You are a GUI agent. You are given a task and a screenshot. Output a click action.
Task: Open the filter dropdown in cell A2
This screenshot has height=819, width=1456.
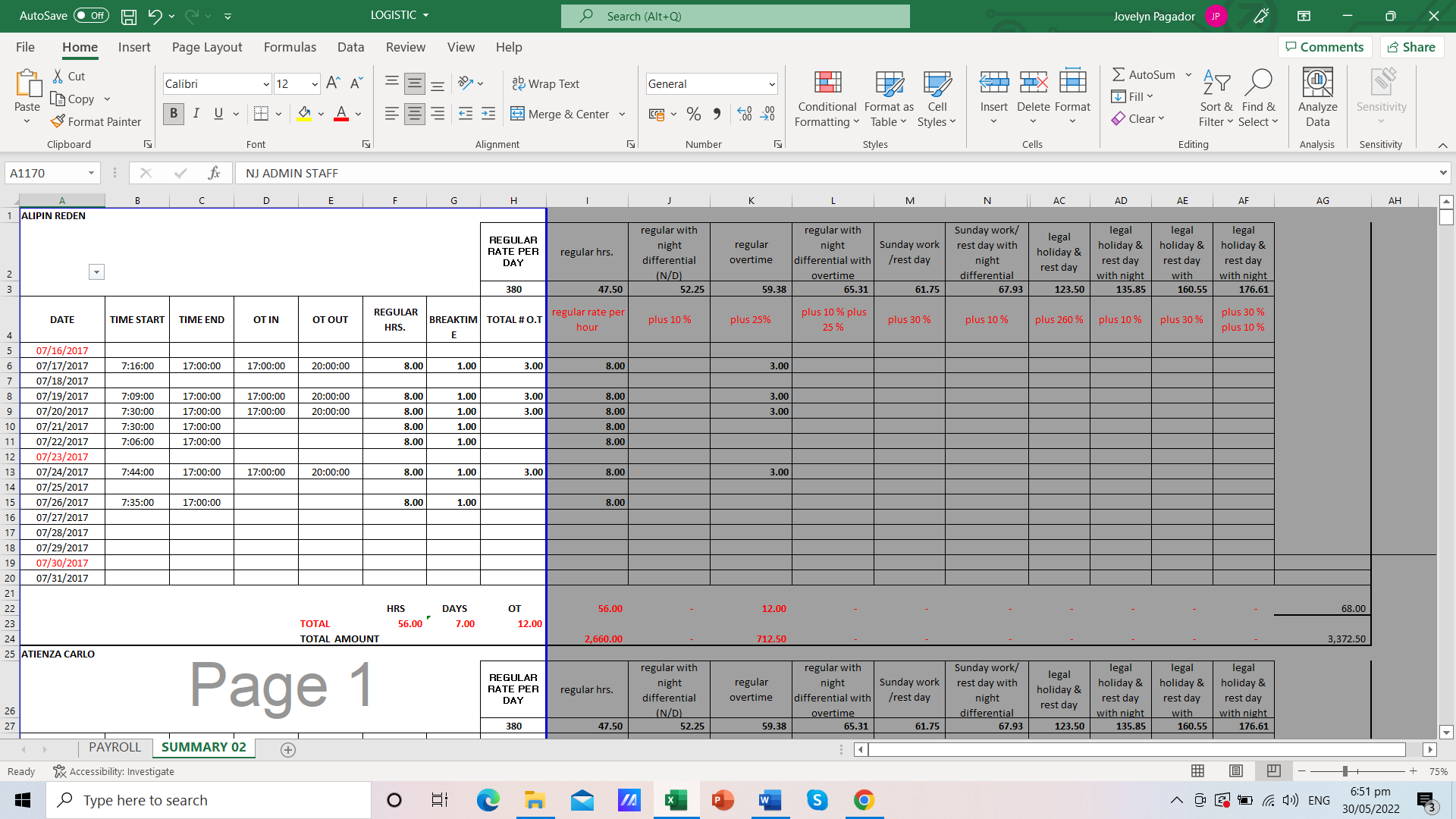click(96, 272)
